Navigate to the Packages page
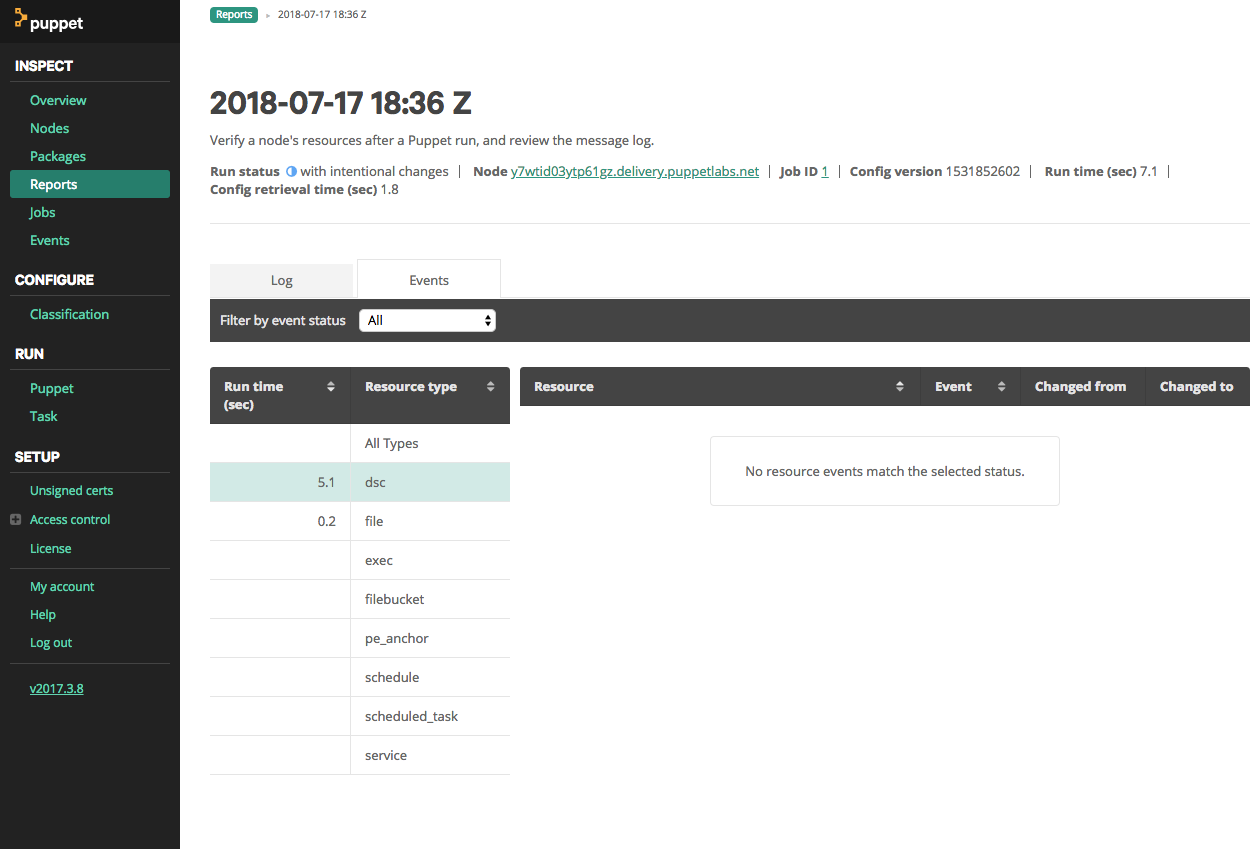This screenshot has height=849, width=1252. [x=57, y=156]
